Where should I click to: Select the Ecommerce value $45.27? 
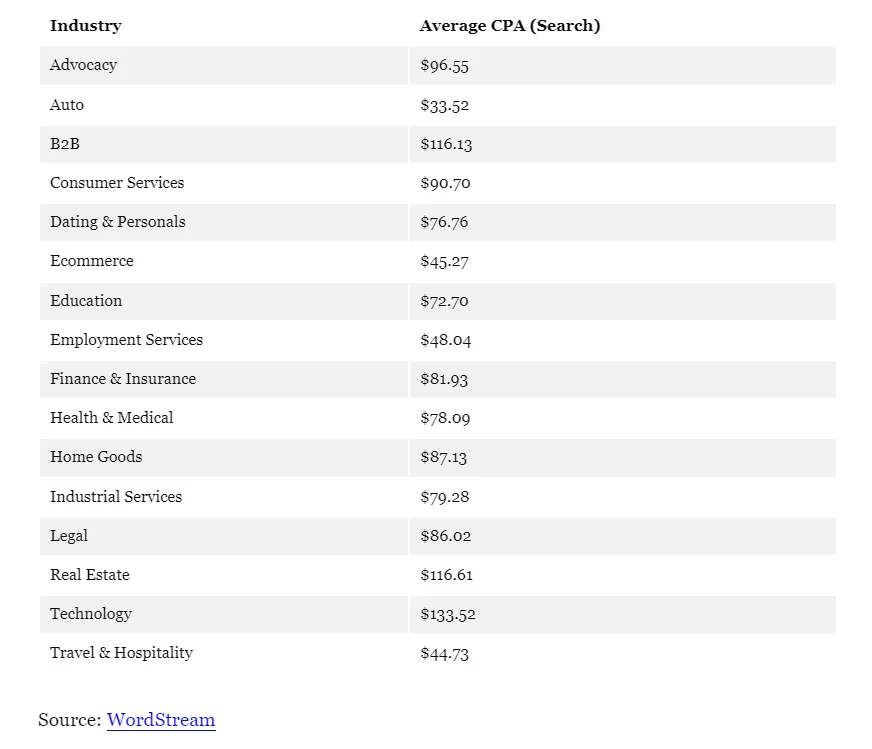point(445,262)
